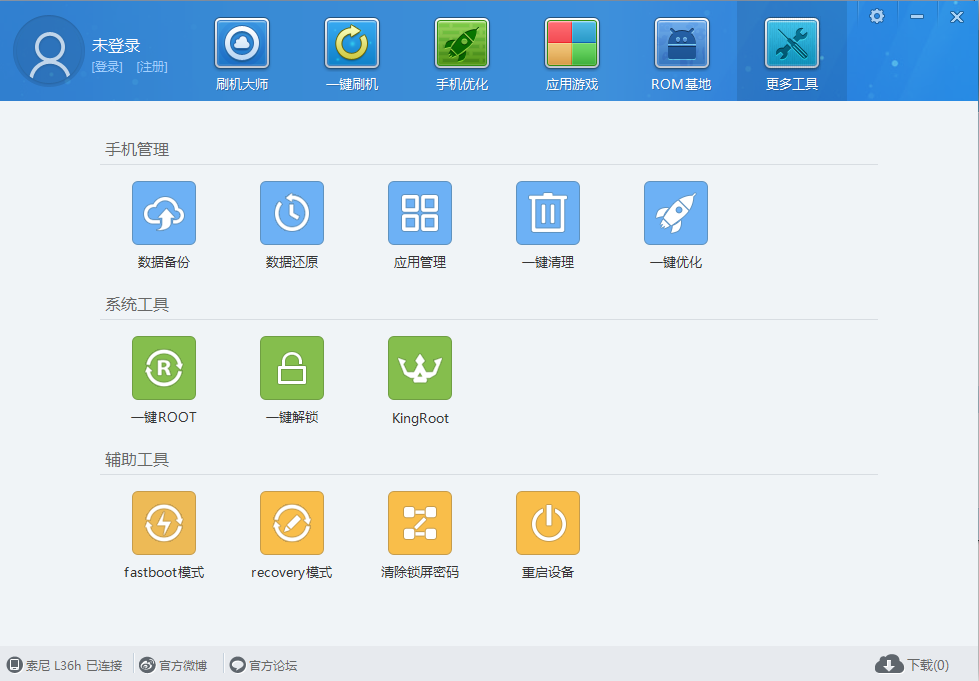This screenshot has height=681, width=979.
Task: Switch to the 刷机大师 tab
Action: (242, 54)
